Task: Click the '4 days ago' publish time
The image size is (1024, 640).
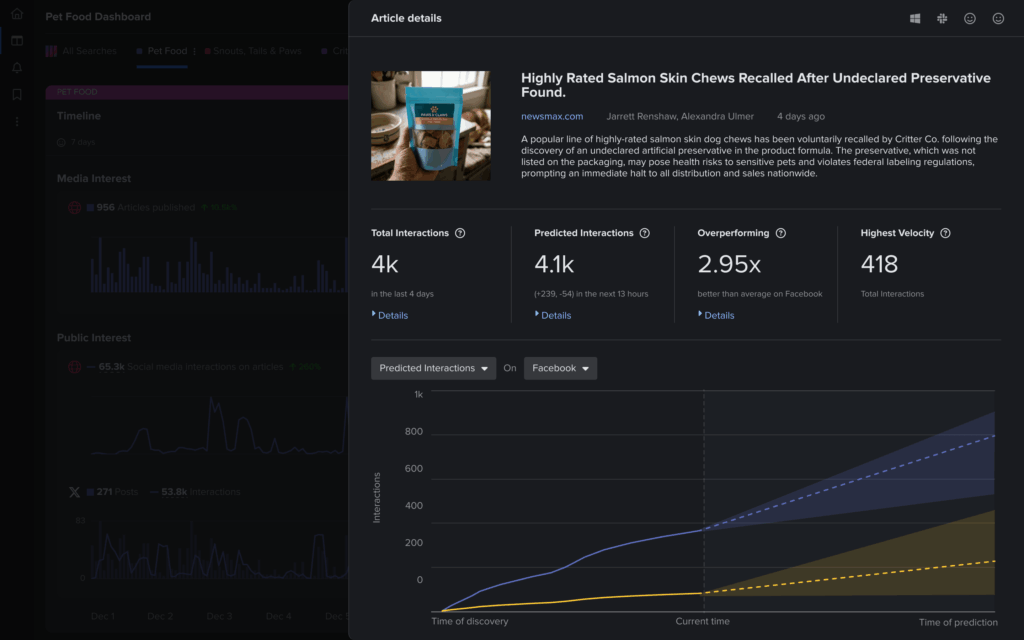Action: (801, 116)
